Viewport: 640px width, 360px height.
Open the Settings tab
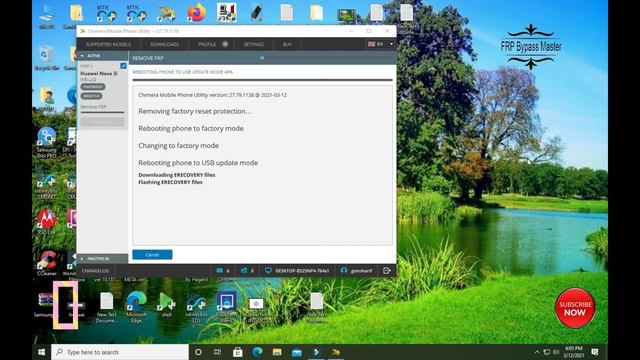(x=253, y=44)
